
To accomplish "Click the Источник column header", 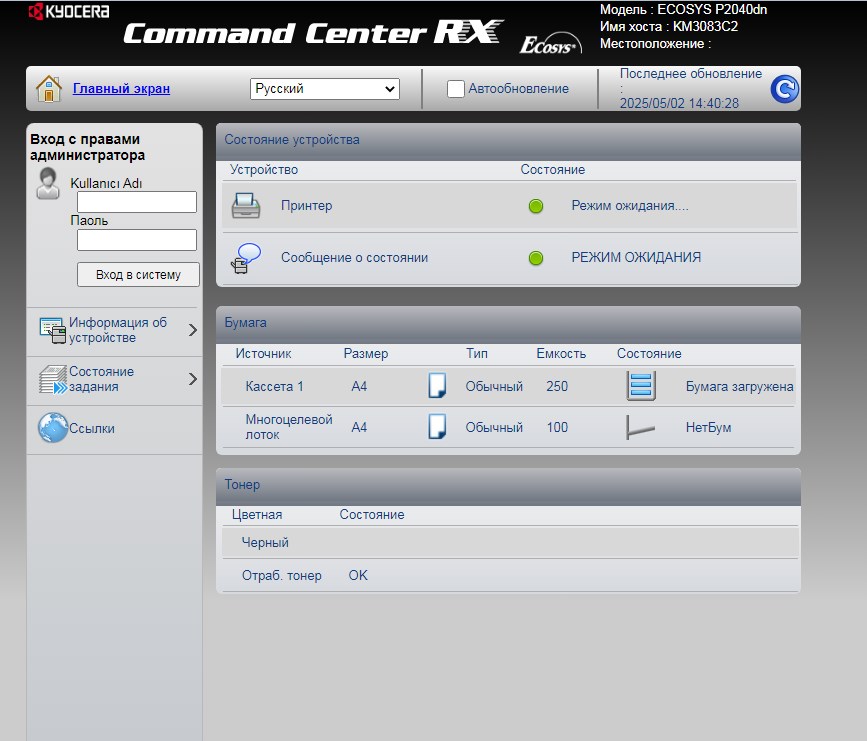I will [x=263, y=354].
